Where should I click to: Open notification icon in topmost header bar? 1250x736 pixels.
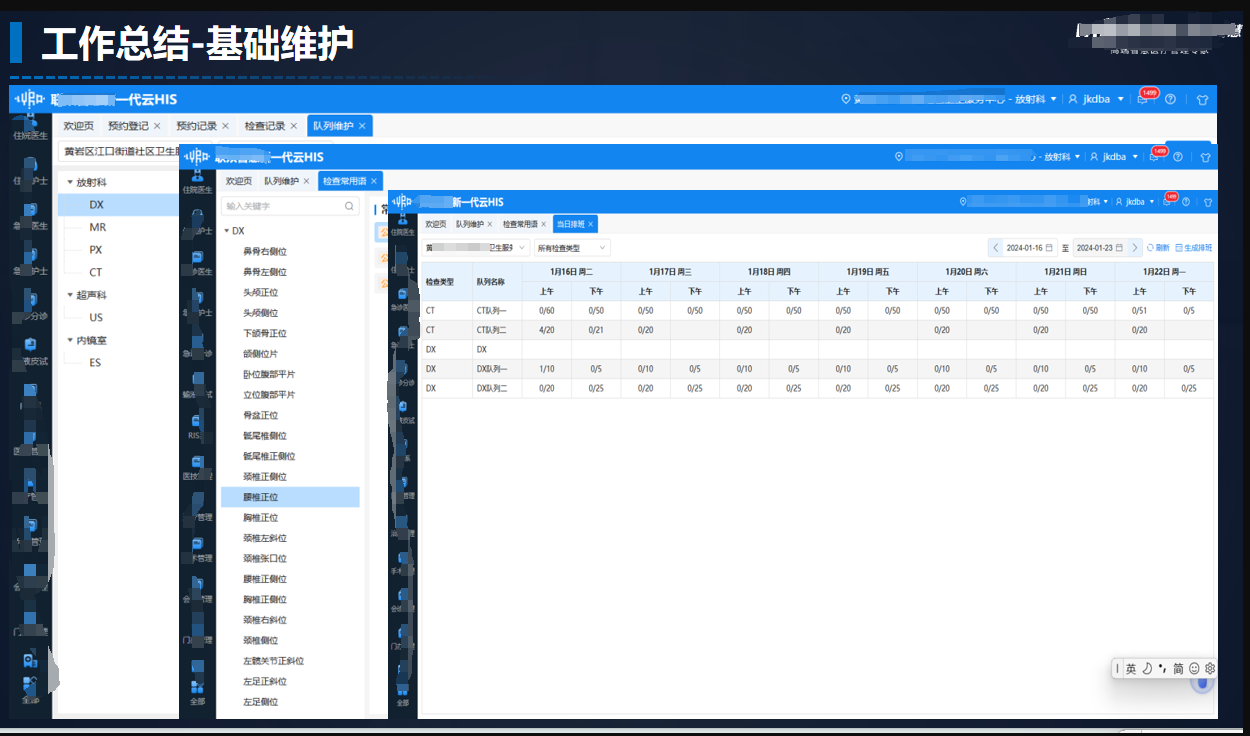1144,99
